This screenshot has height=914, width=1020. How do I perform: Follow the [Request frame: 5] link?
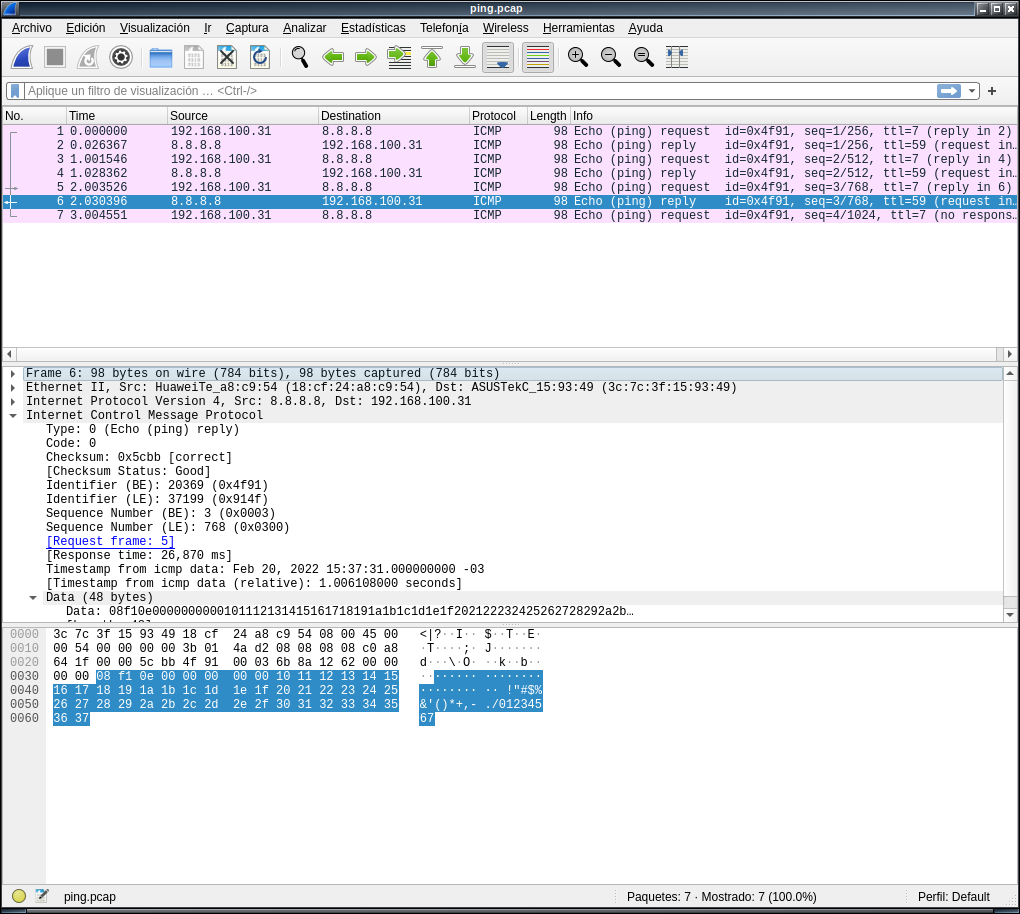click(110, 541)
